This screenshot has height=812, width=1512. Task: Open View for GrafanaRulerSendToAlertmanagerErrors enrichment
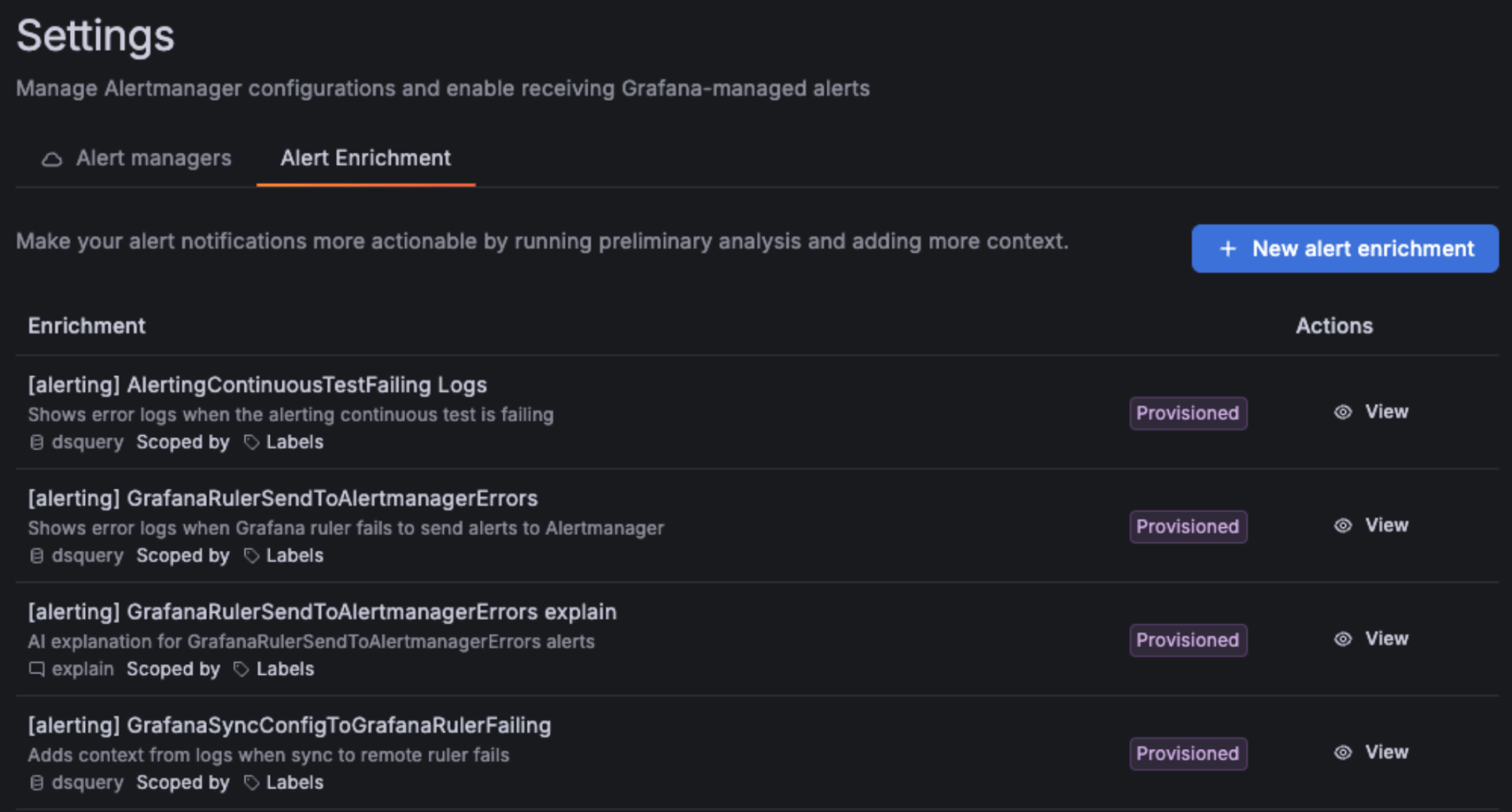click(1386, 525)
